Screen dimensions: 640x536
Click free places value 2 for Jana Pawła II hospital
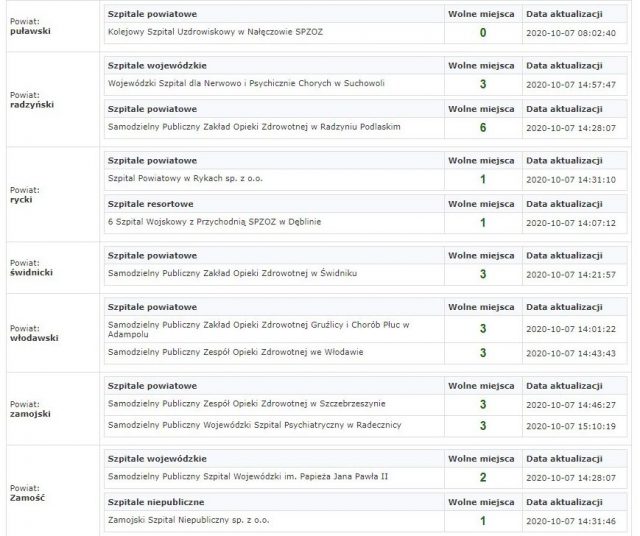483,477
